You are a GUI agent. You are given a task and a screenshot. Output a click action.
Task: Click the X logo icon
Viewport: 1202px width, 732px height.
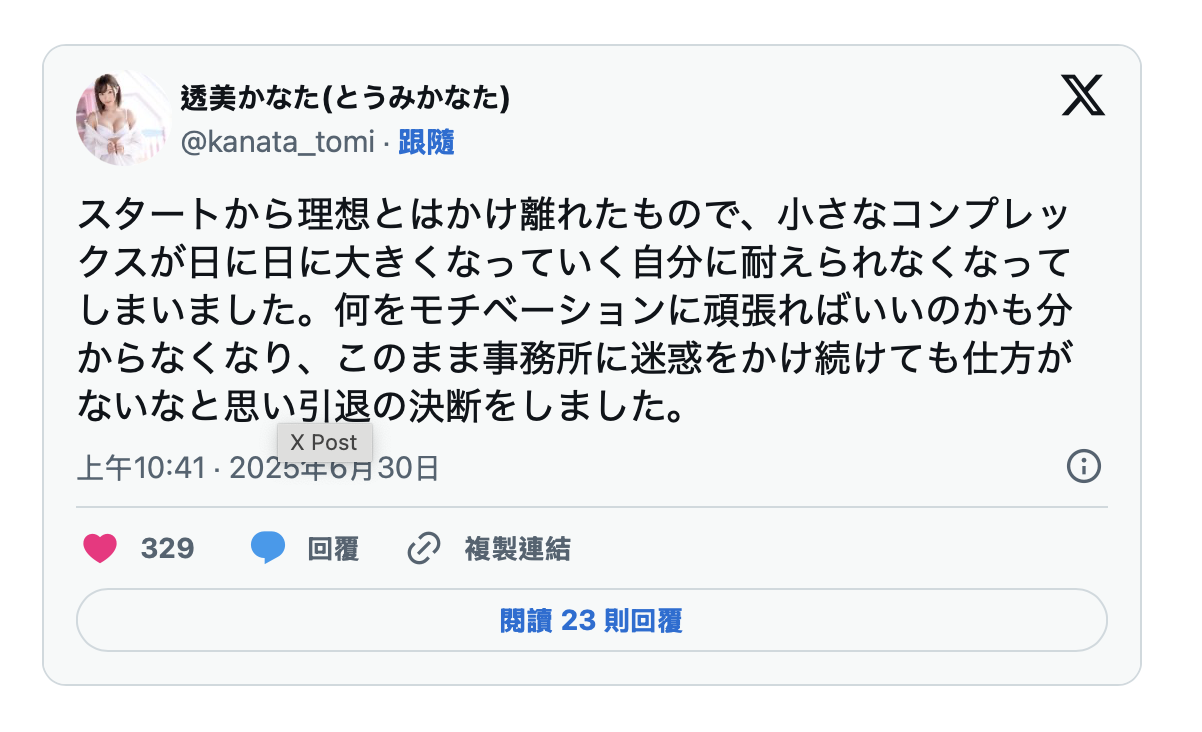pos(1083,97)
